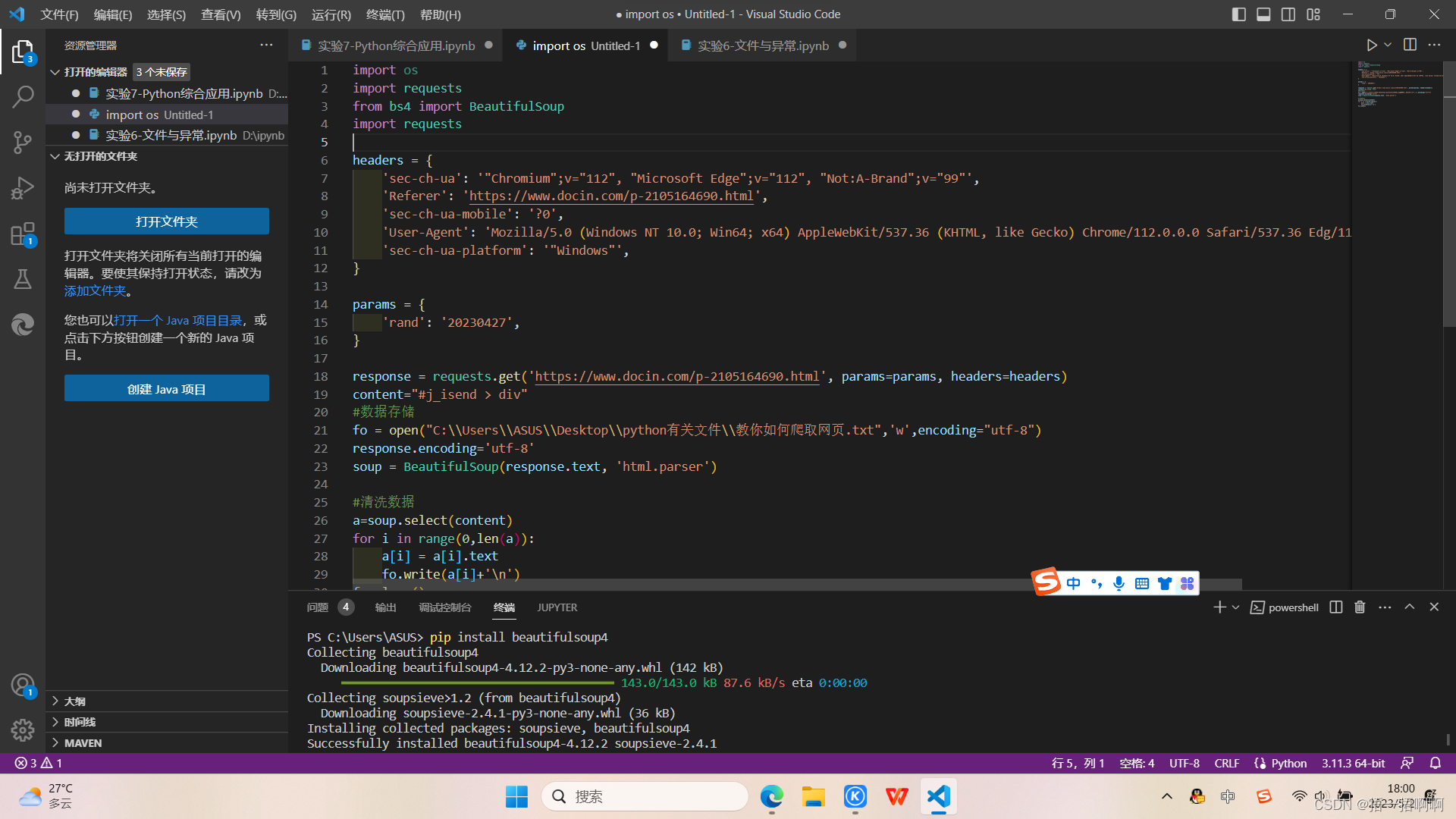Launch Microsoft Edge from taskbar

(x=771, y=796)
